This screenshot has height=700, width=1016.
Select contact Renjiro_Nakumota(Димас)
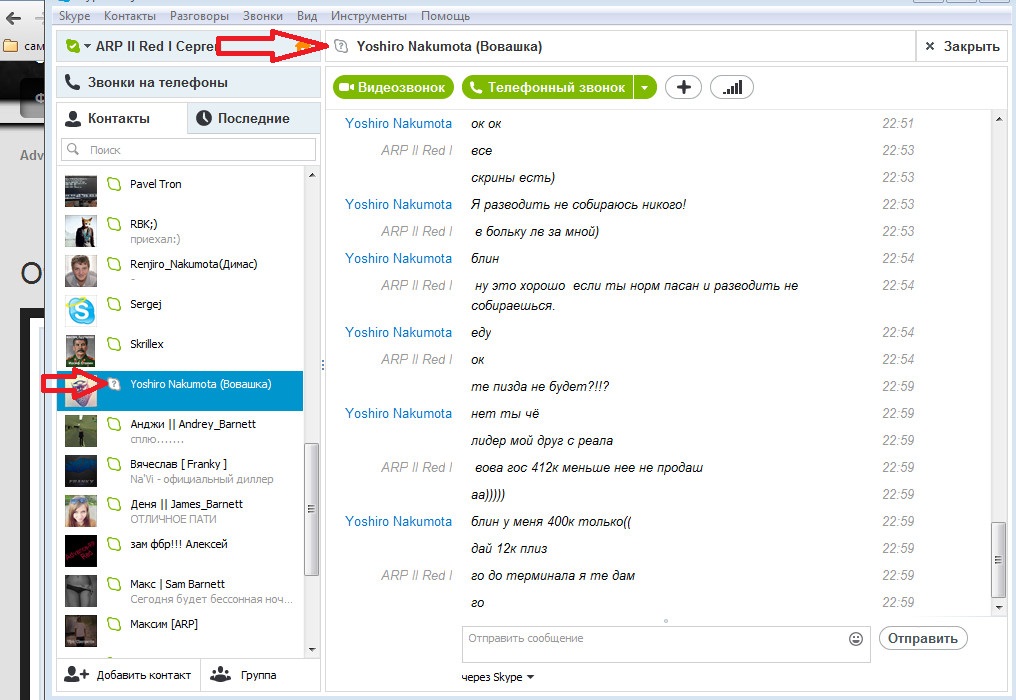click(180, 272)
